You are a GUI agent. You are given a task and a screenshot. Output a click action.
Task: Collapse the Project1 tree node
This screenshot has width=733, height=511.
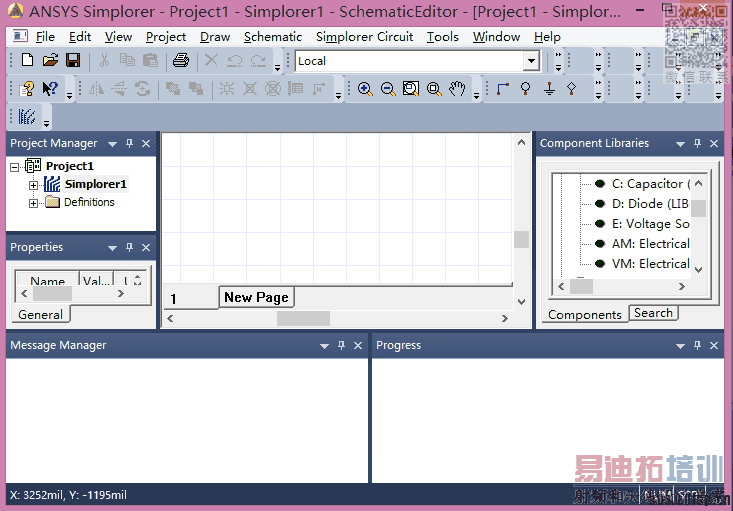14,167
